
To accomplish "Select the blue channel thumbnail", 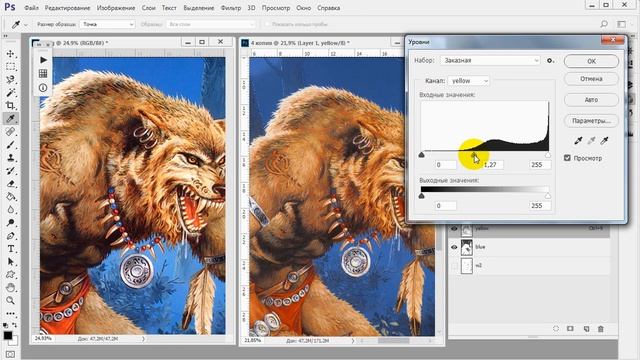I will pyautogui.click(x=467, y=247).
